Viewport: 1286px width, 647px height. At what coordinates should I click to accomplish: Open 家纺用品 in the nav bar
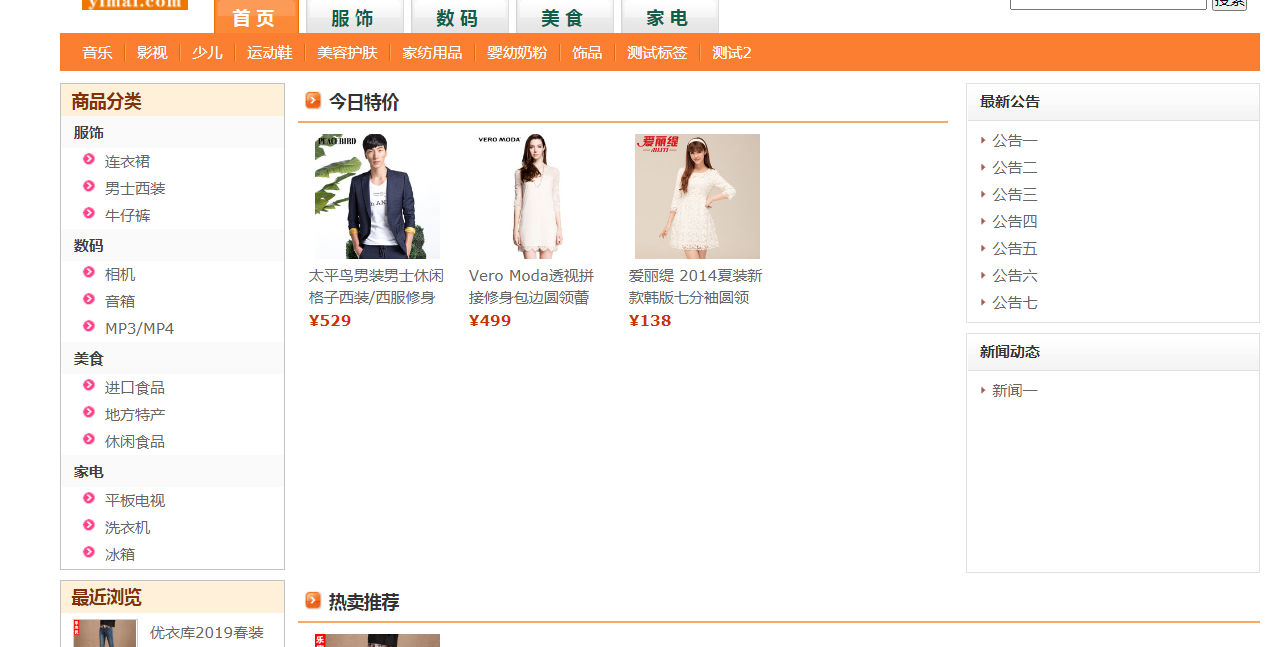[432, 53]
